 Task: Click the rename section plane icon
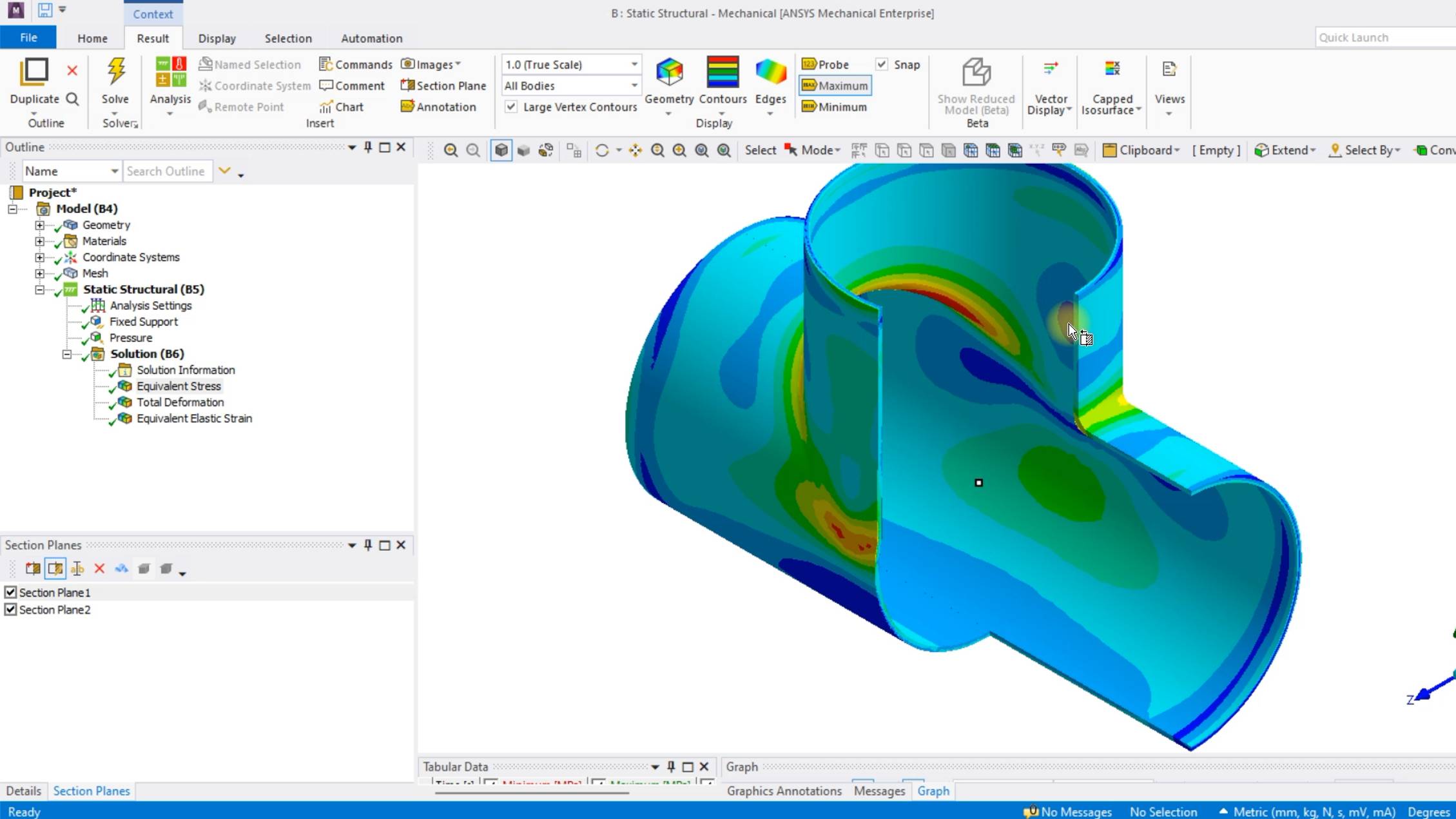pyautogui.click(x=77, y=568)
